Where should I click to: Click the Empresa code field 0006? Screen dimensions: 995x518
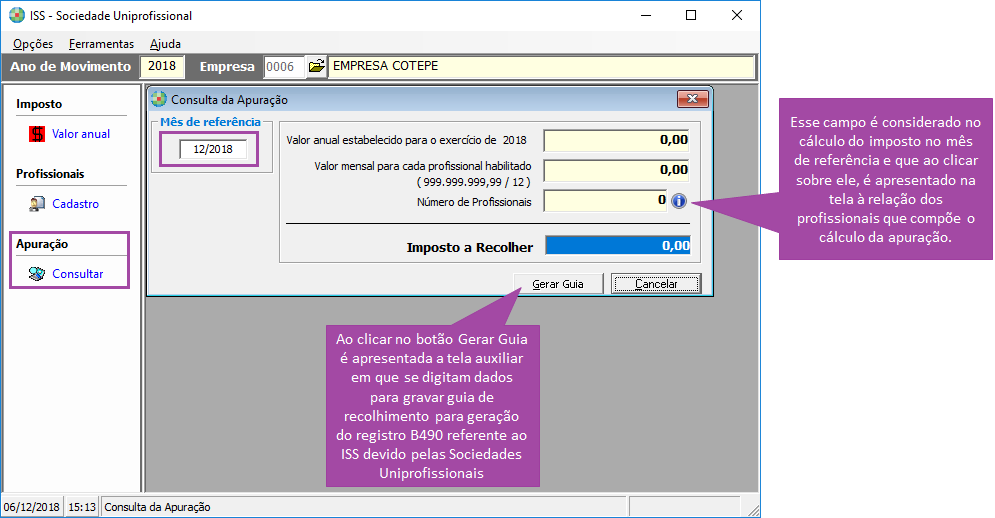pyautogui.click(x=284, y=67)
